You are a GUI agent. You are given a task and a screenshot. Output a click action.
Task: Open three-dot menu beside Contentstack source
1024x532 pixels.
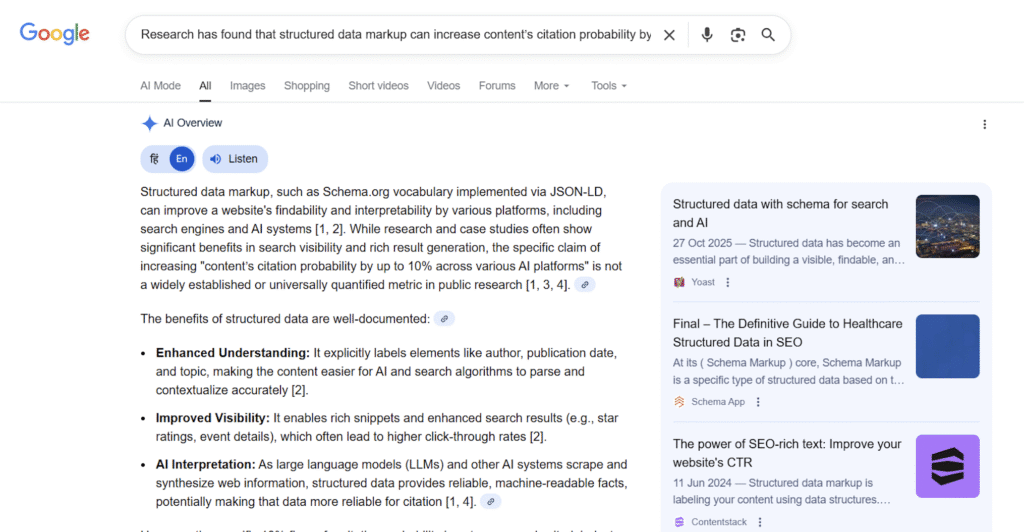(759, 522)
